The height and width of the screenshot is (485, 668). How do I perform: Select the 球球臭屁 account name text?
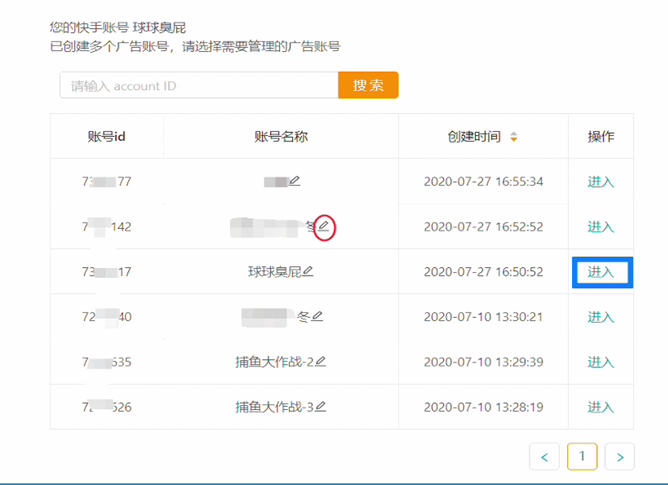pyautogui.click(x=275, y=271)
